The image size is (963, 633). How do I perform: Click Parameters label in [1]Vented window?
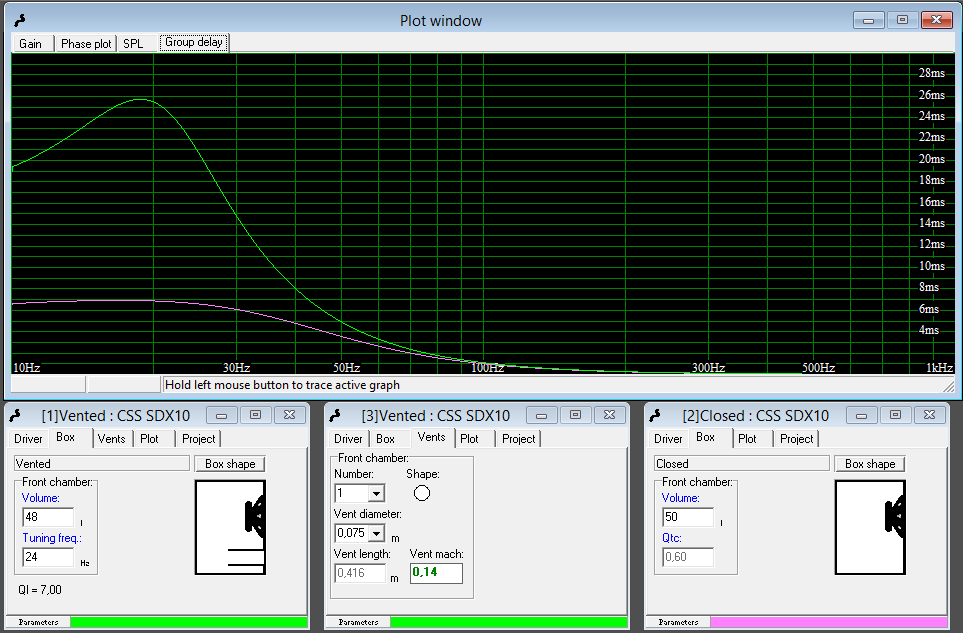pos(38,622)
